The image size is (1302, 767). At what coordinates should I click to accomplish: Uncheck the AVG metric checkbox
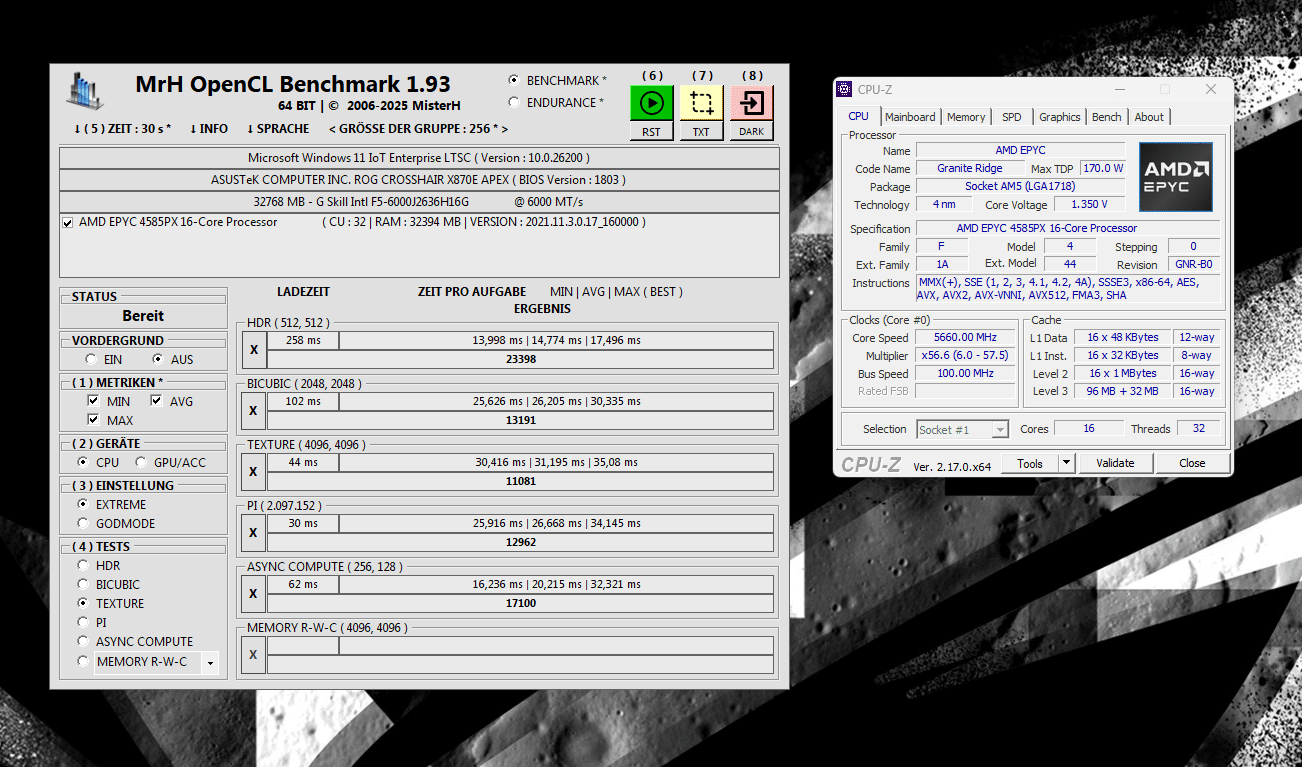(156, 401)
